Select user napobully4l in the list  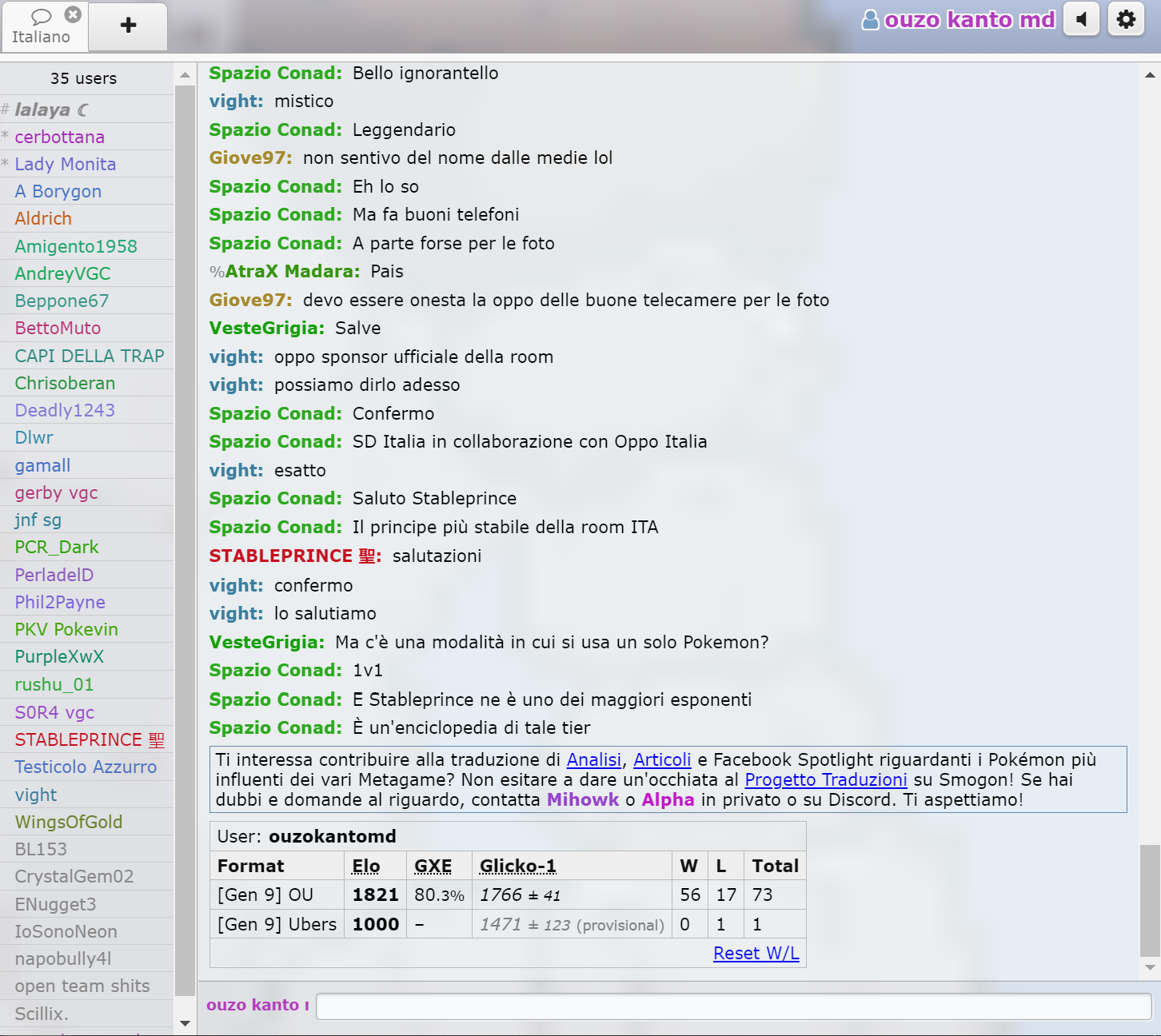[x=86, y=958]
